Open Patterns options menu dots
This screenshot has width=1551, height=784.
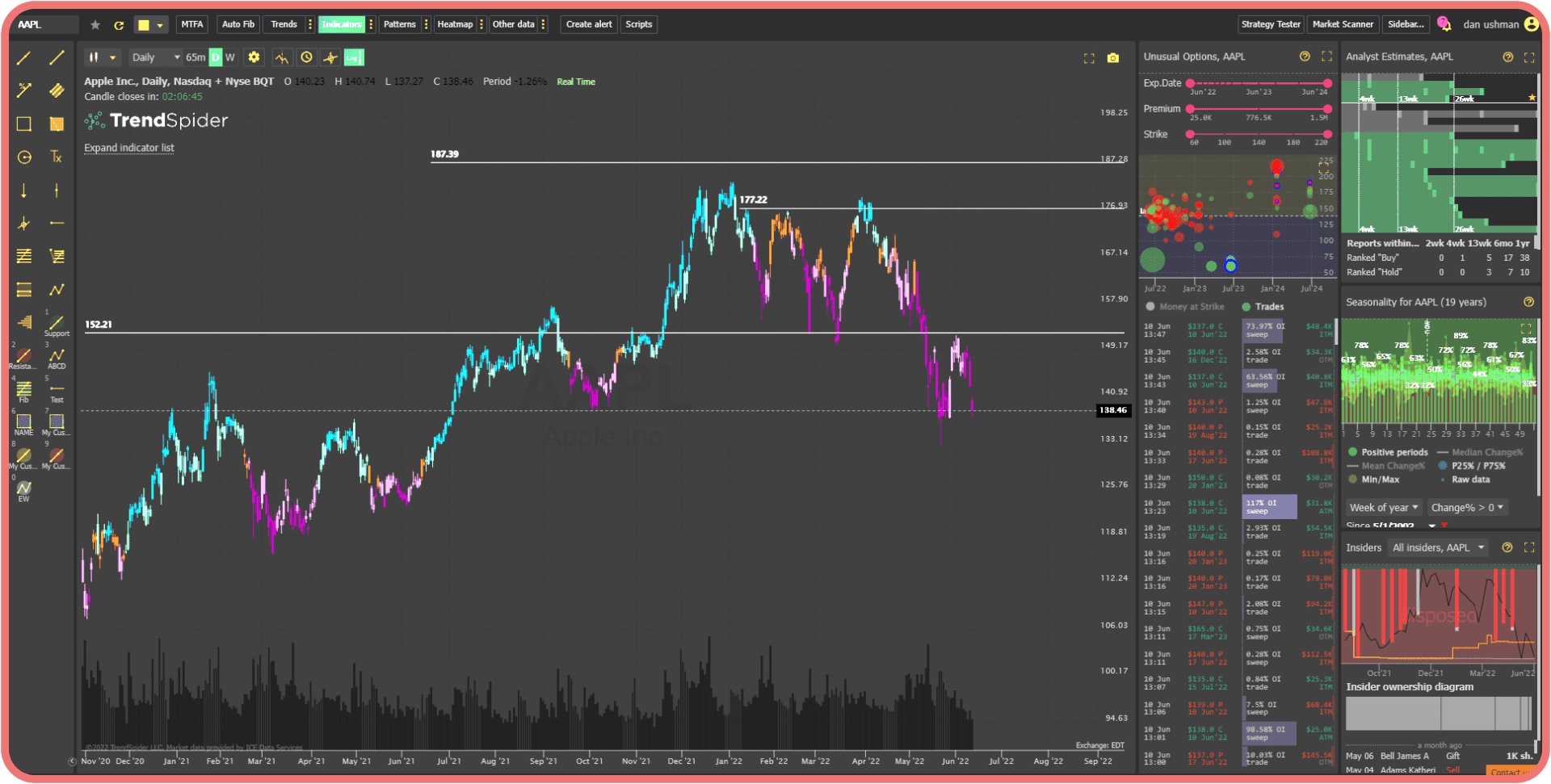pos(427,24)
